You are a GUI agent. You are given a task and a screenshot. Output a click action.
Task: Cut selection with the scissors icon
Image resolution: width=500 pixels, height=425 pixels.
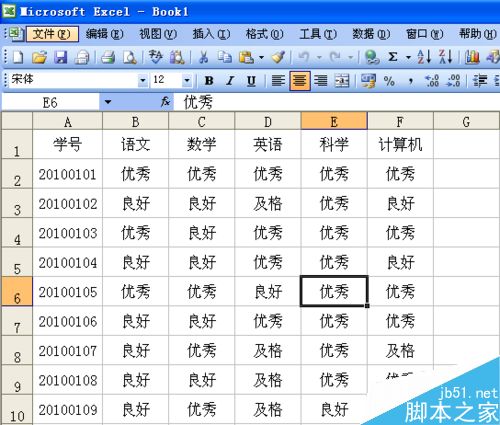coord(203,57)
